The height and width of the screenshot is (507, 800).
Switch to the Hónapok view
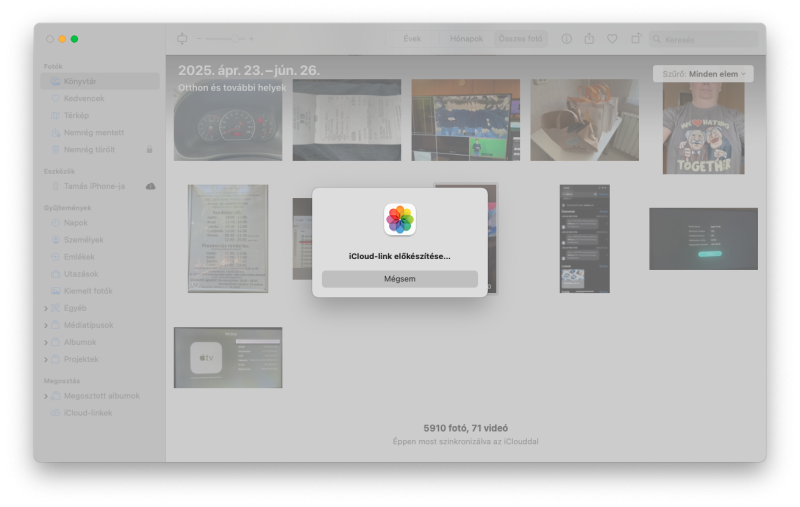point(466,39)
